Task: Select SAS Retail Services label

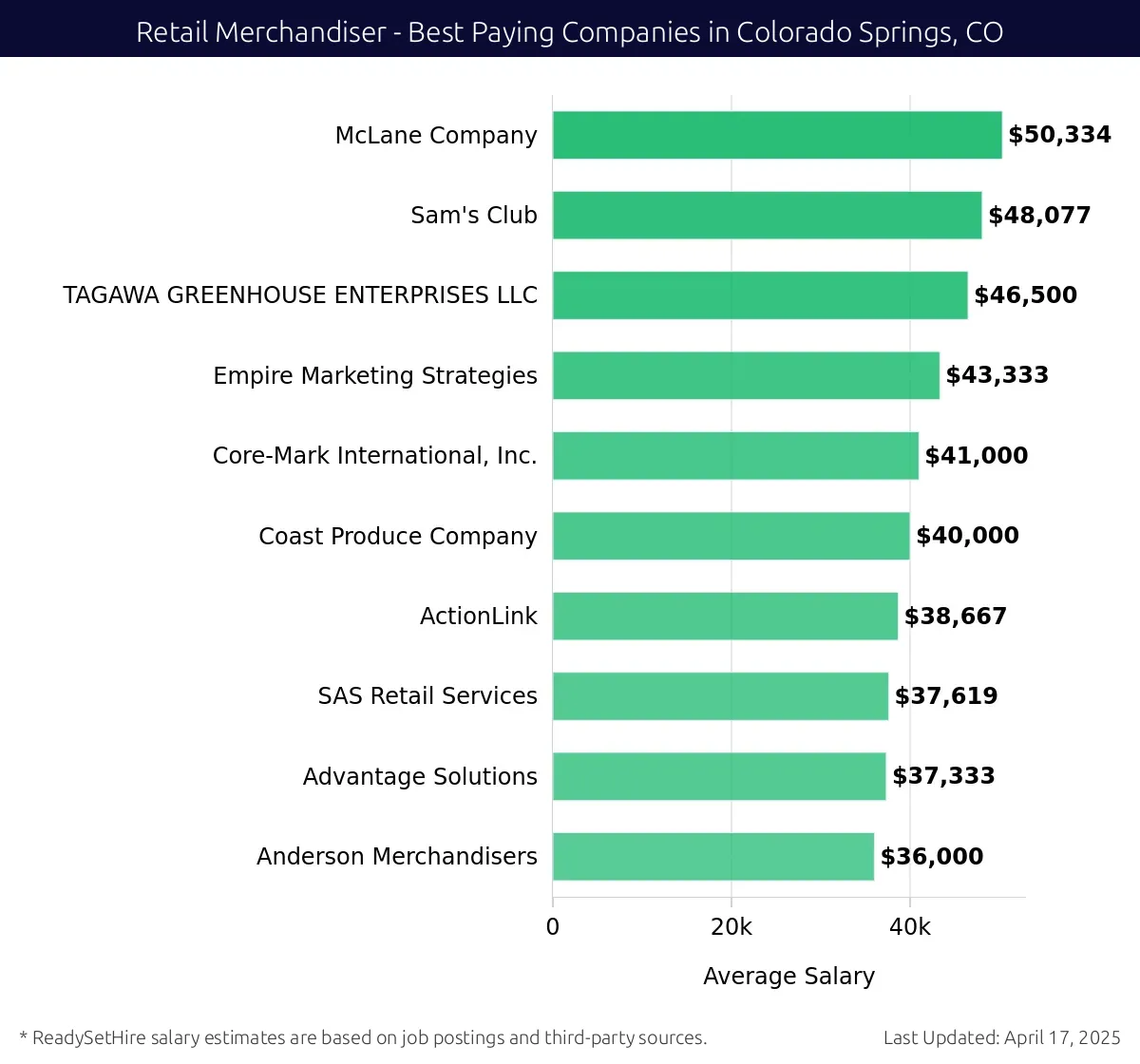Action: (x=427, y=696)
